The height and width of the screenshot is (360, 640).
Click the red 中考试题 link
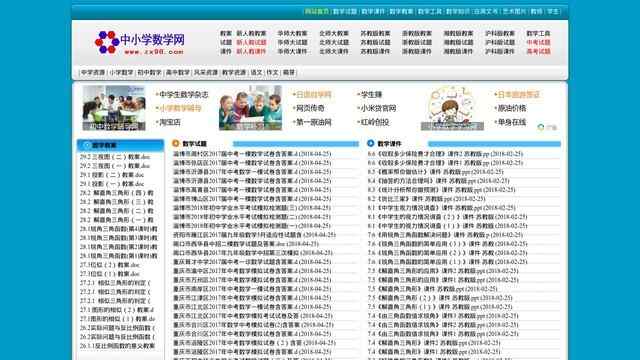[538, 42]
